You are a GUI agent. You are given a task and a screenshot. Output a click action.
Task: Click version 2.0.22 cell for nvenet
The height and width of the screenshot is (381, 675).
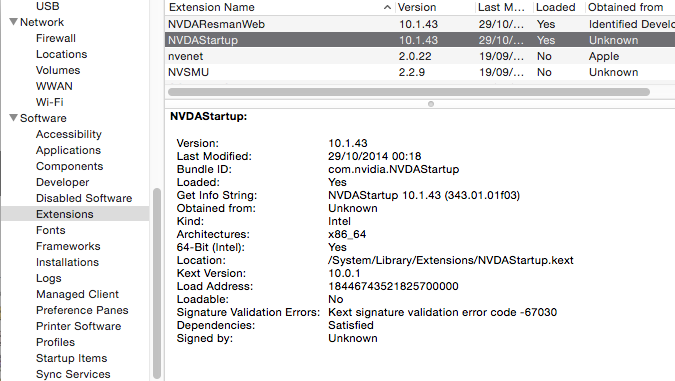(415, 56)
